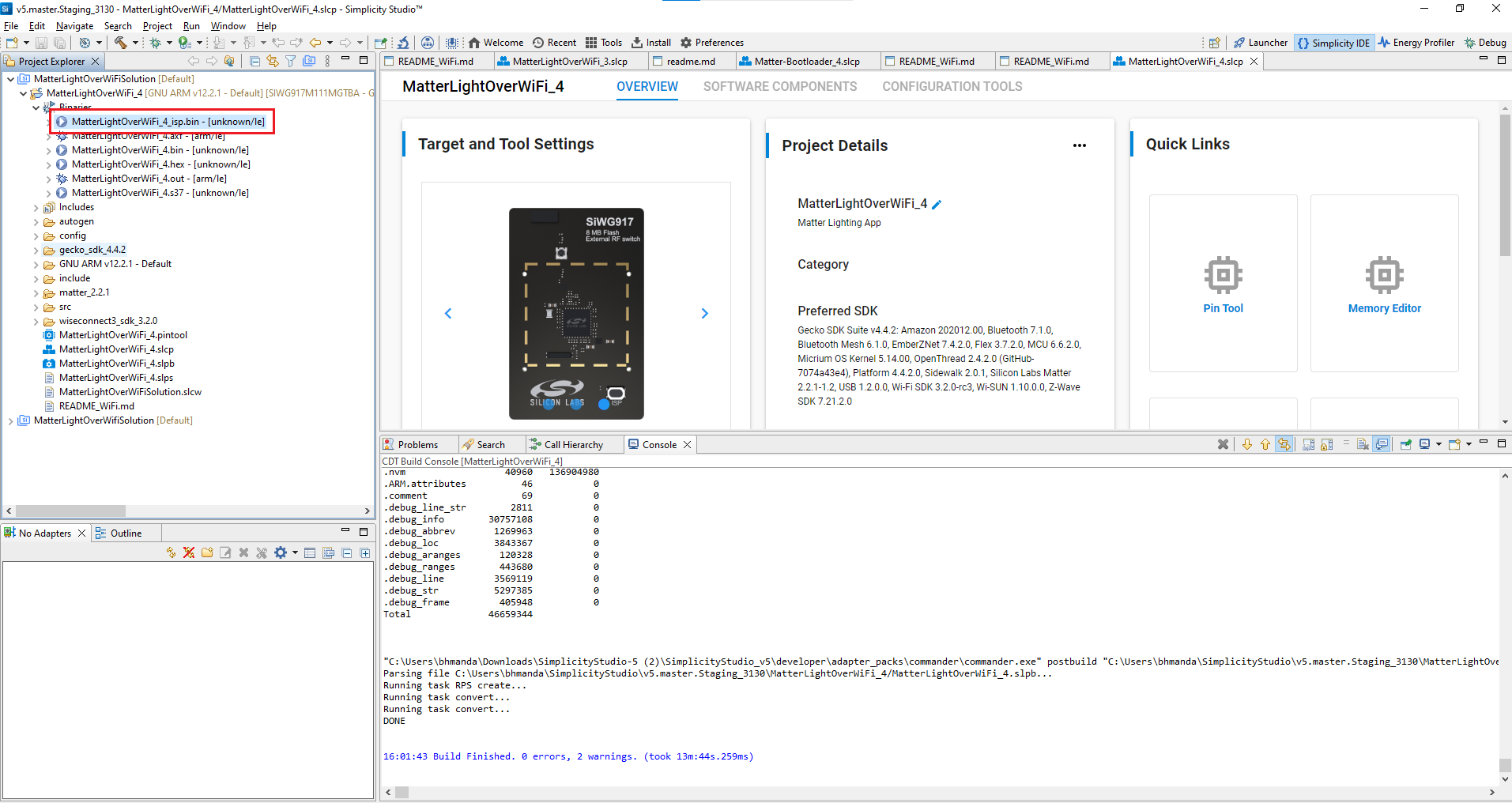Open the Recent projects view
This screenshot has height=803, width=1512.
click(554, 43)
